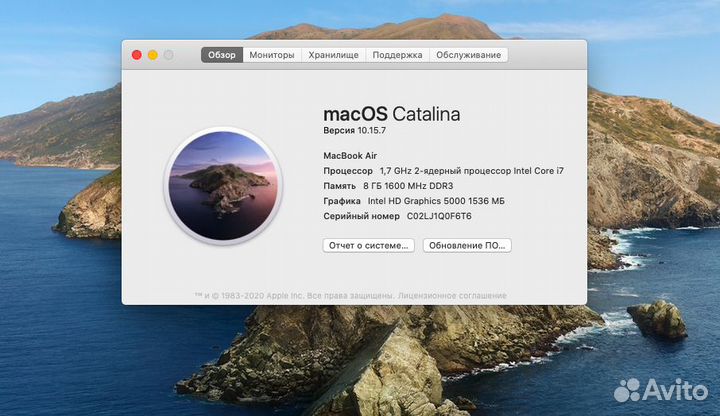This screenshot has width=720, height=416.
Task: Click the Отчет о системе button
Action: 369,246
